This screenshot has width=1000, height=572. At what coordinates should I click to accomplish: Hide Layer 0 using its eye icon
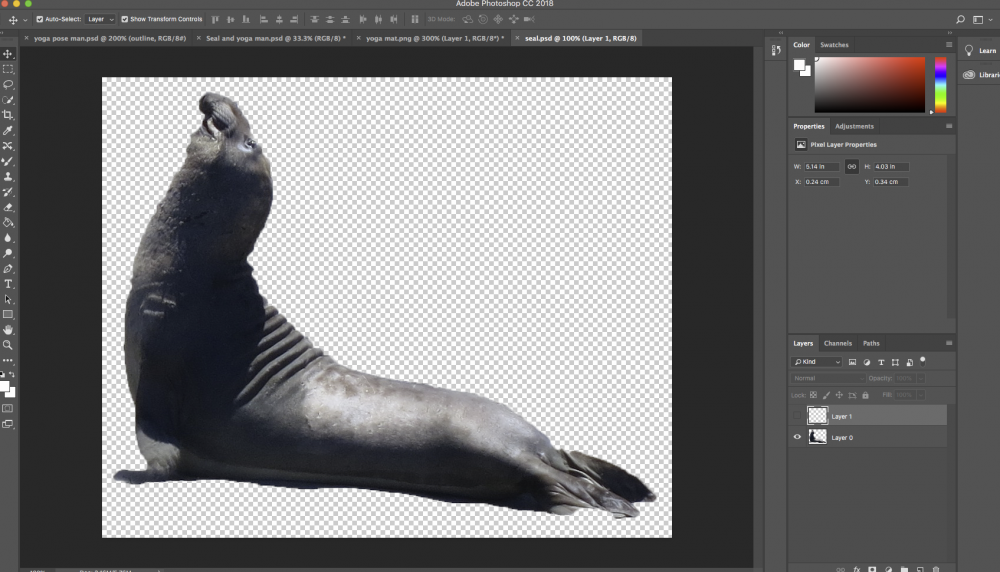pyautogui.click(x=797, y=437)
